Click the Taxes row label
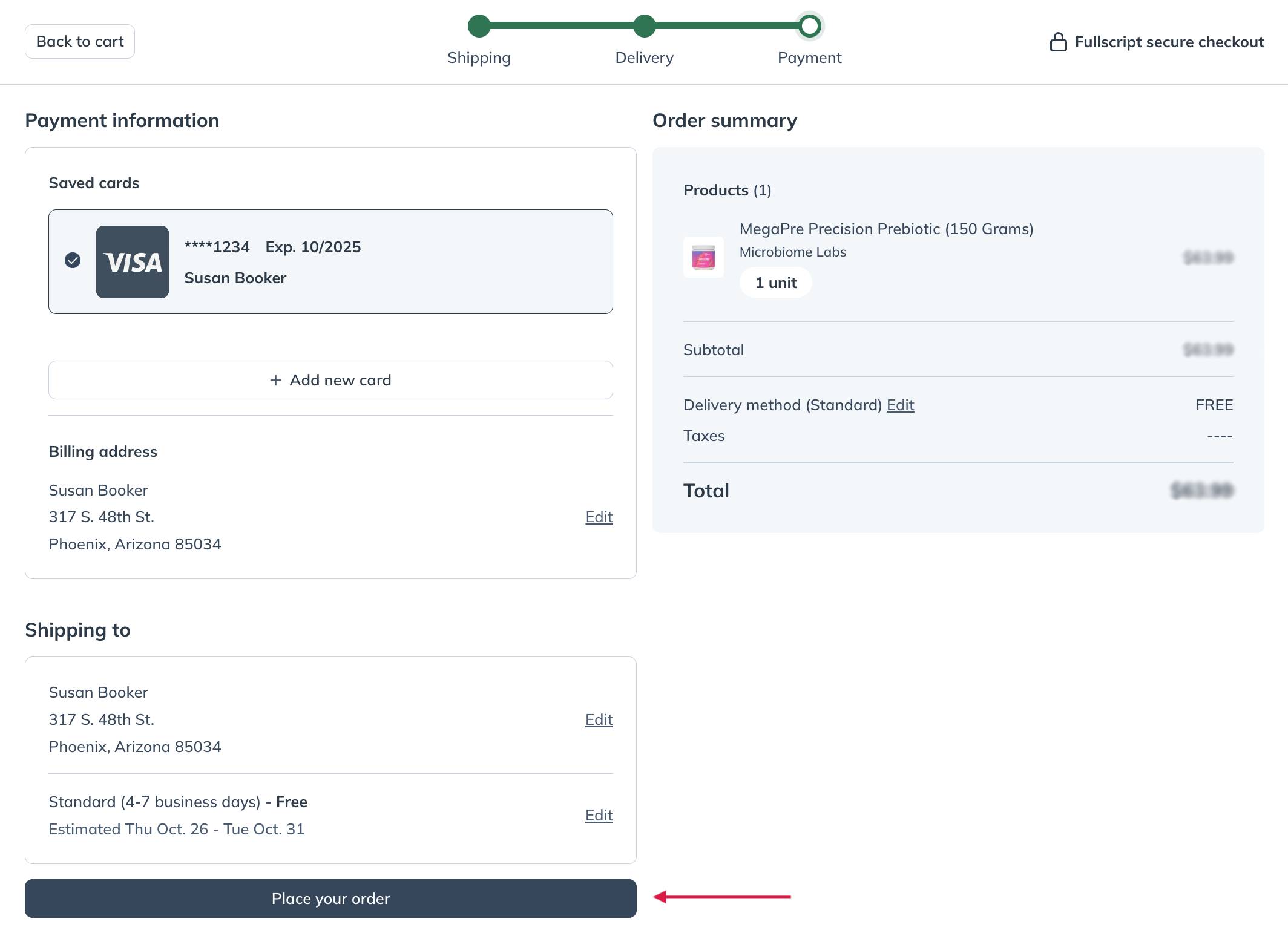This screenshot has height=933, width=1288. tap(704, 436)
